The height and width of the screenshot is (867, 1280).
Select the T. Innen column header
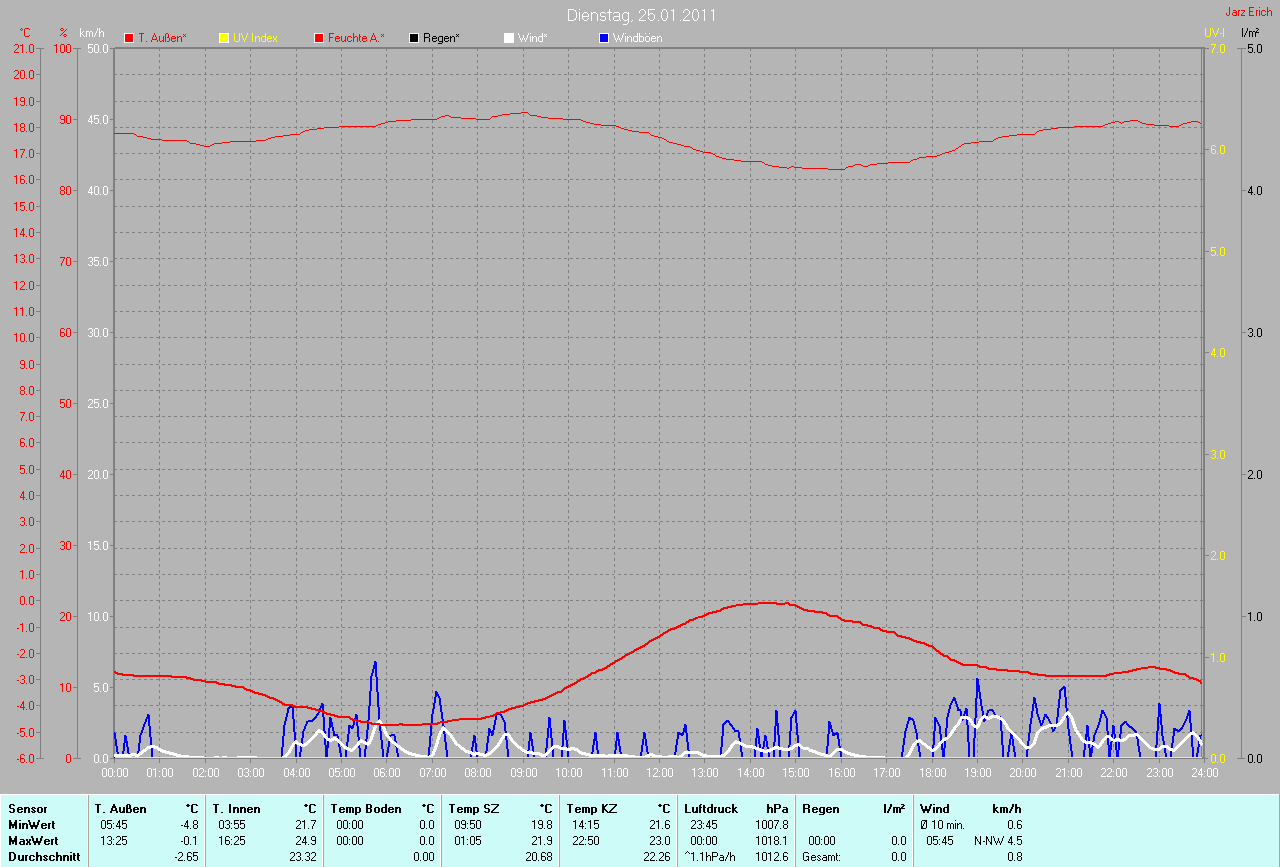point(236,808)
